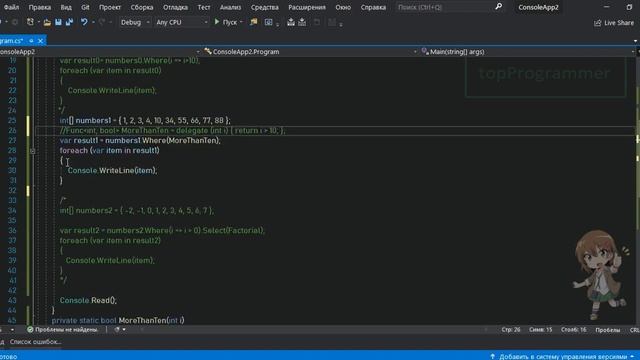640x360 pixels.
Task: Click the Live Share icon
Action: (x=598, y=23)
